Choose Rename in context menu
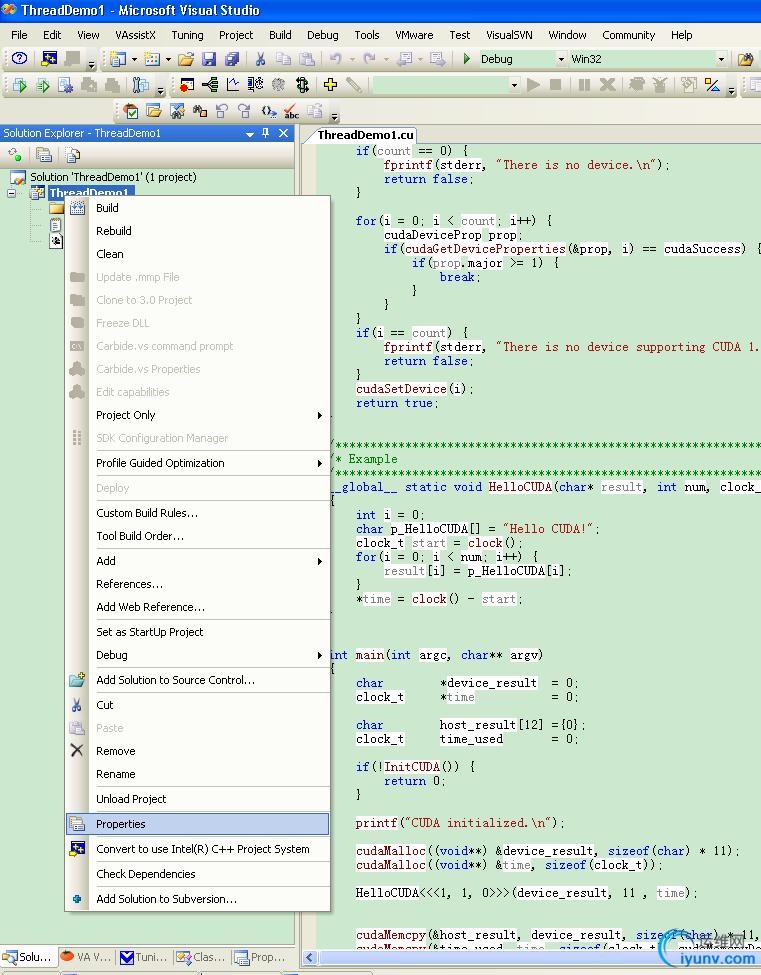The width and height of the screenshot is (761, 975). [197, 774]
